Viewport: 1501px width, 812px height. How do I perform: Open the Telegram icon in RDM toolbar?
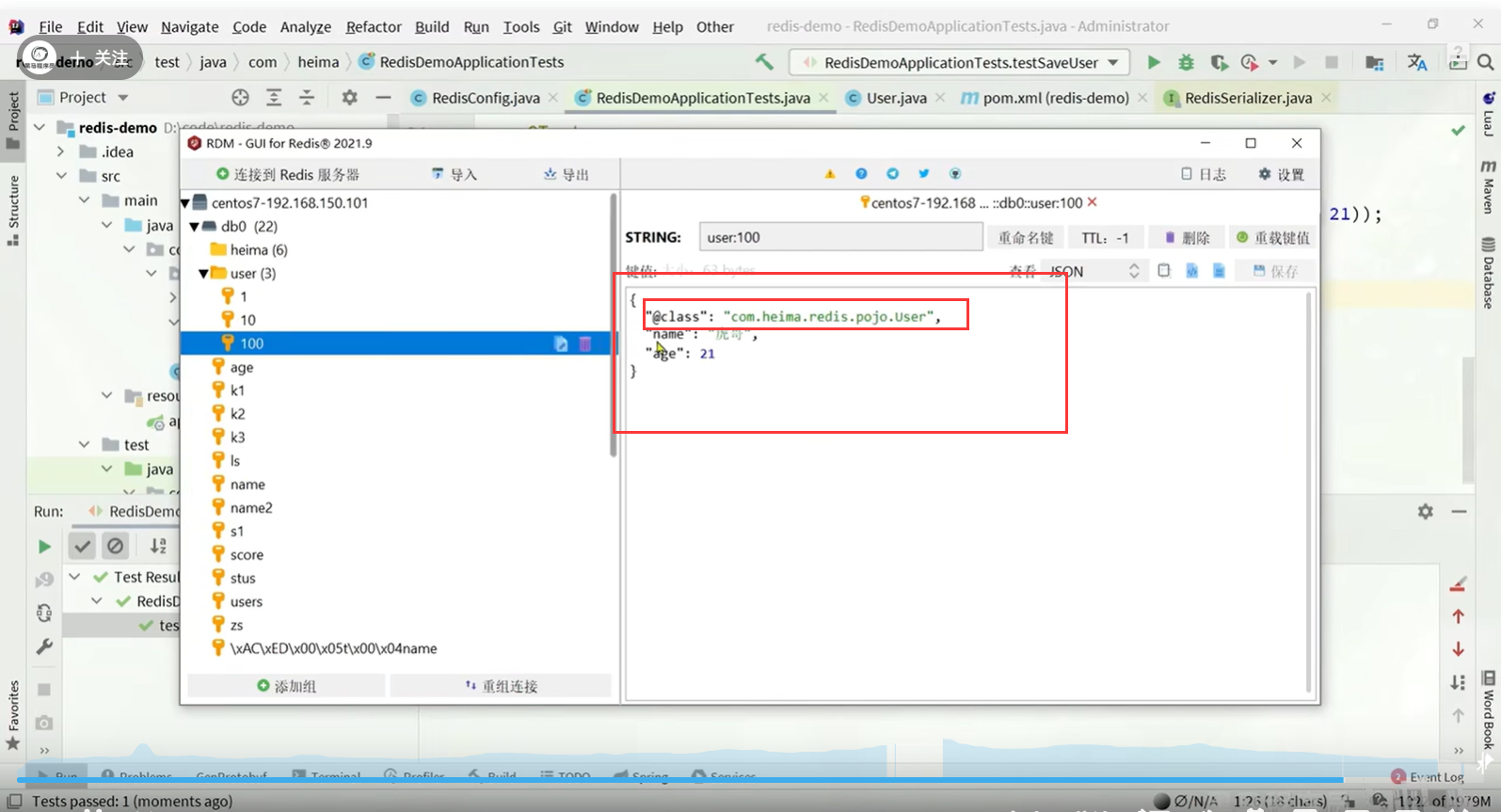click(892, 174)
